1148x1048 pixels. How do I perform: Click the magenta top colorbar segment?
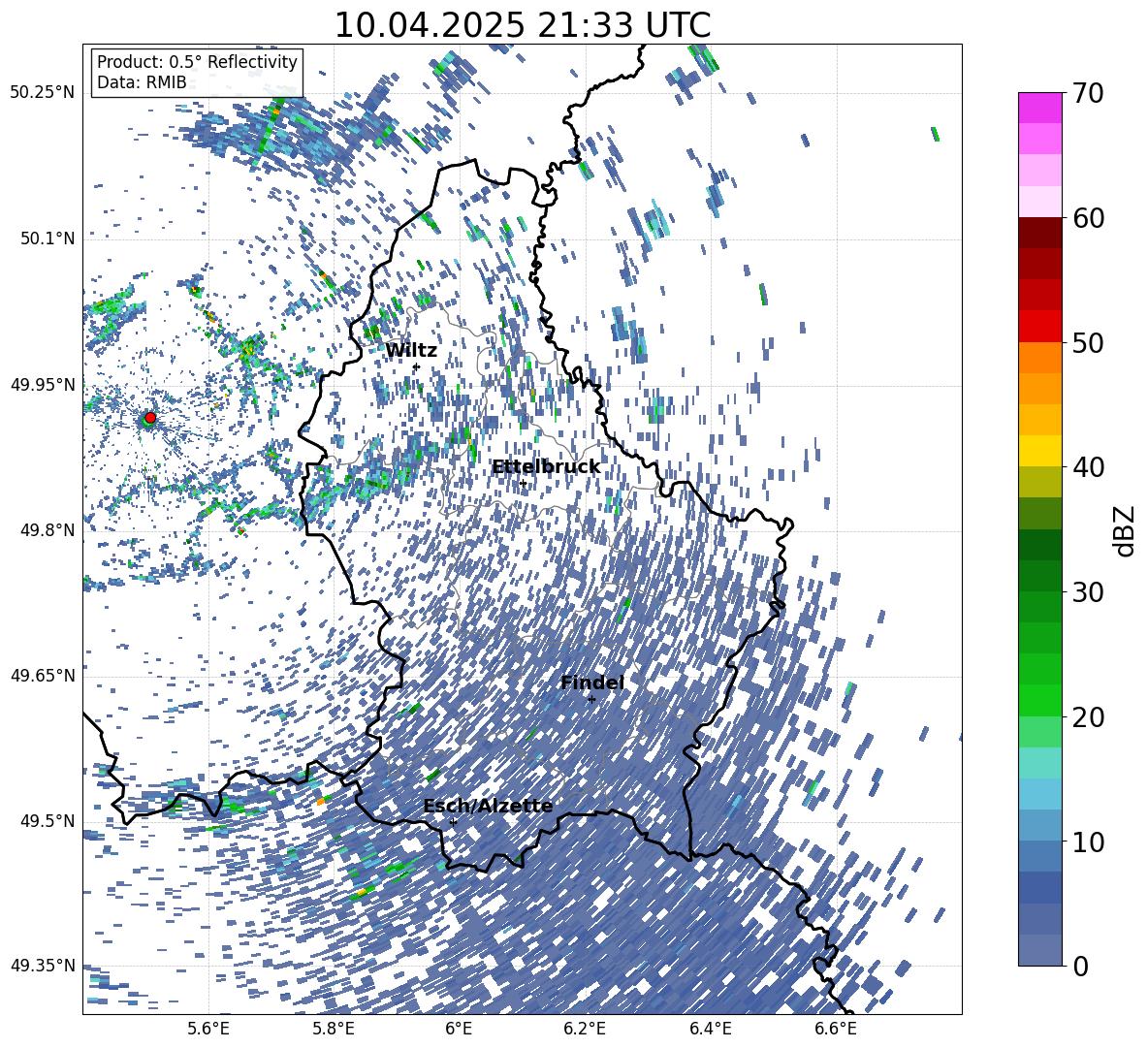point(1039,108)
